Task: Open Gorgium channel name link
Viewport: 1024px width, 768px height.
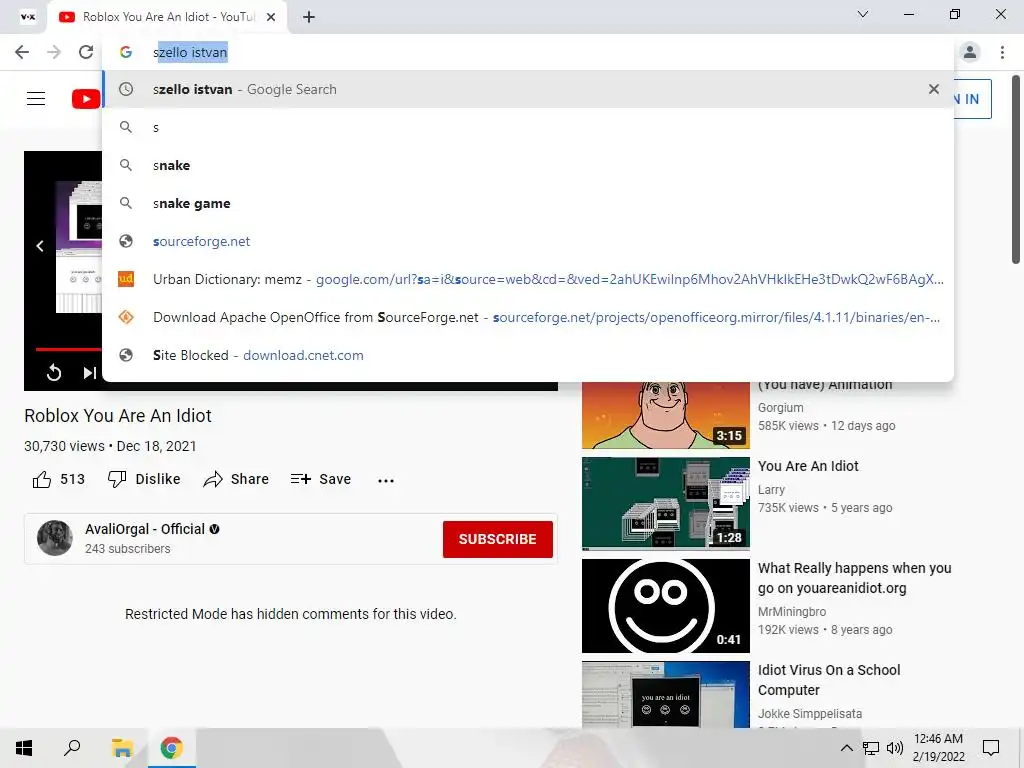Action: coord(780,408)
